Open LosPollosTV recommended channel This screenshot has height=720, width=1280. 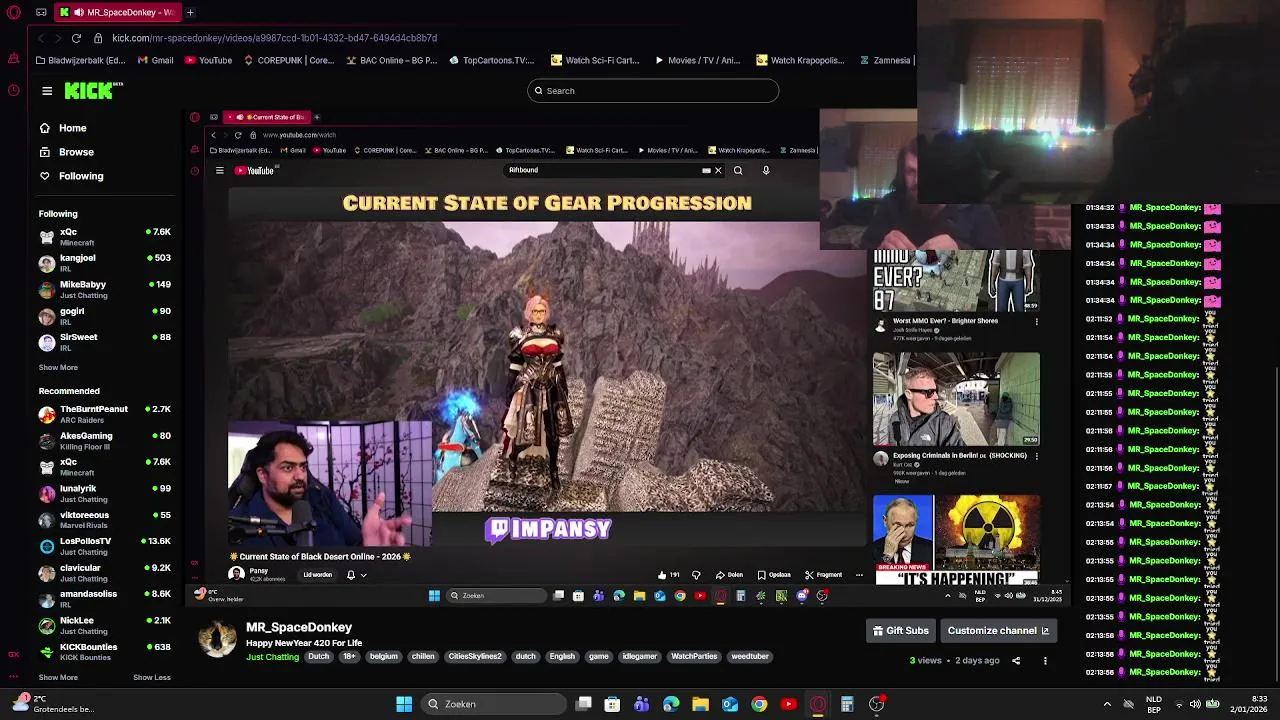[x=105, y=546]
